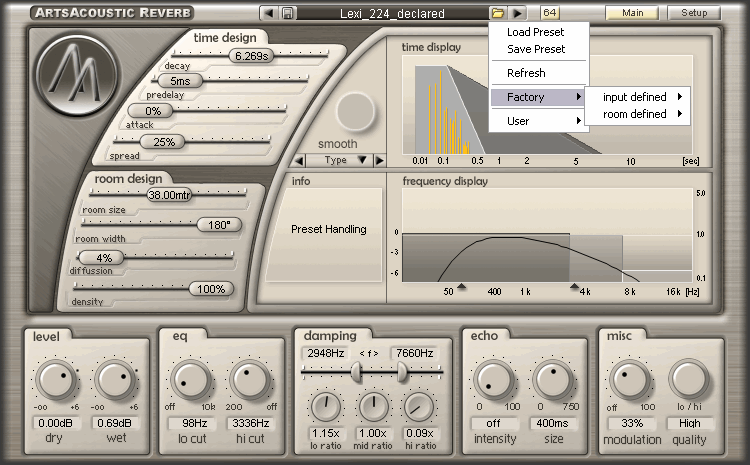
Task: Click the Main button
Action: pyautogui.click(x=632, y=13)
